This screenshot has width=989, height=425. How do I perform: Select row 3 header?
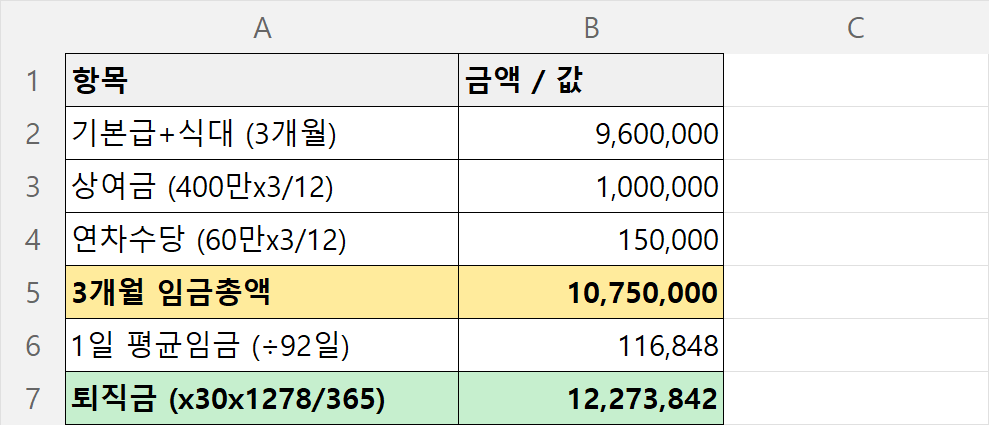coord(33,186)
